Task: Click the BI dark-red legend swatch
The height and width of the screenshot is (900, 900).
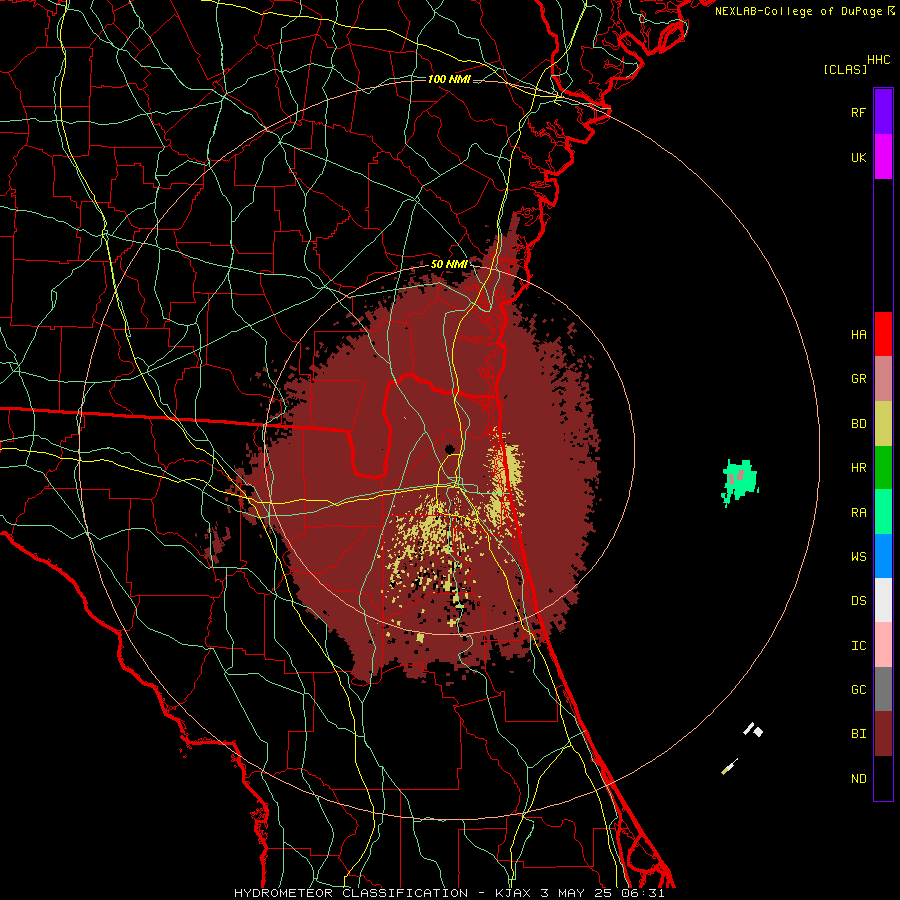Action: 883,734
